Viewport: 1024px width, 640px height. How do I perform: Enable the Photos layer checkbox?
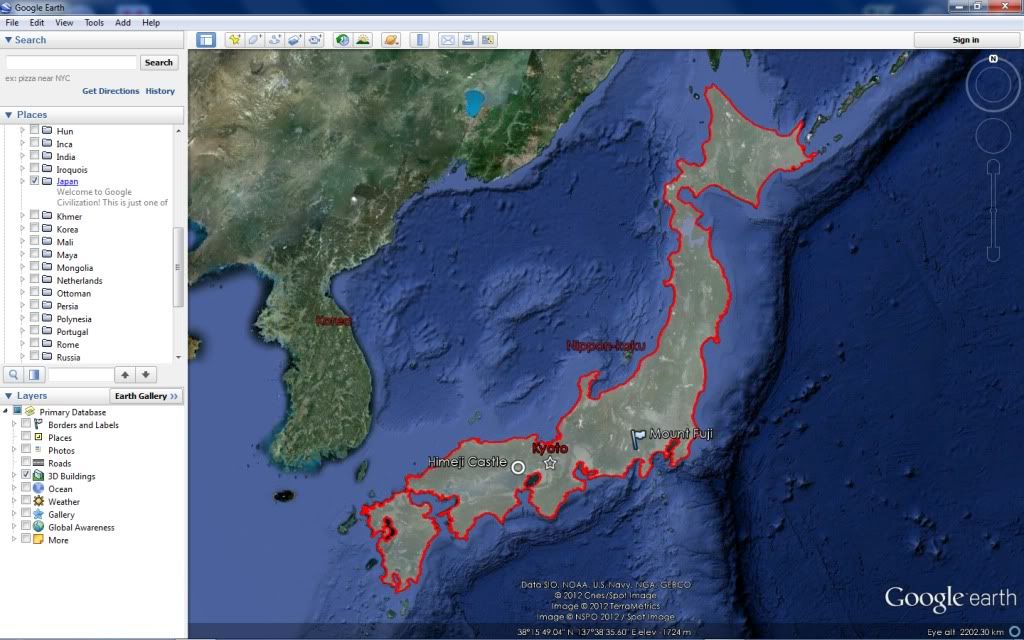click(26, 450)
